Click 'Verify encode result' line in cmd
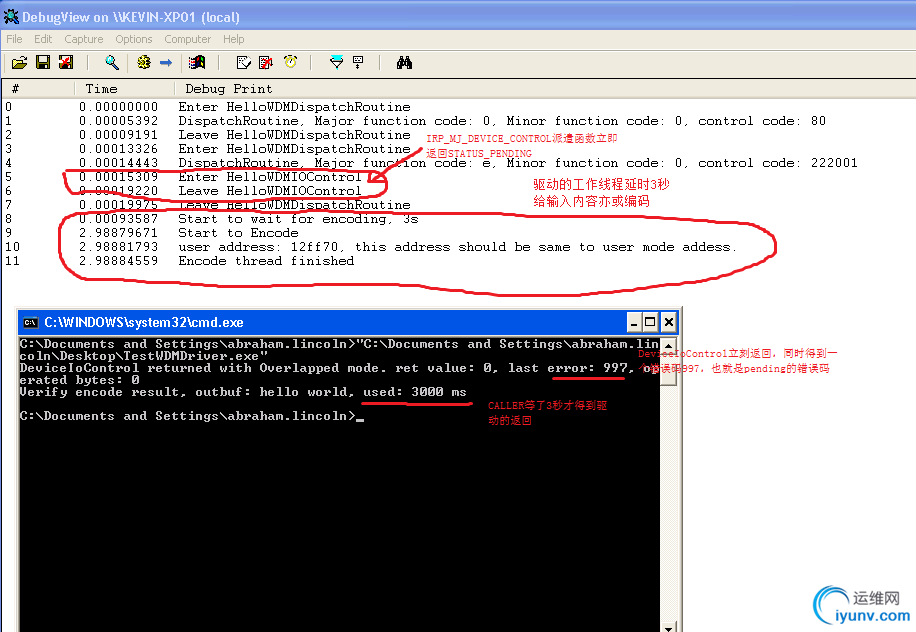This screenshot has width=916, height=632. 243,392
